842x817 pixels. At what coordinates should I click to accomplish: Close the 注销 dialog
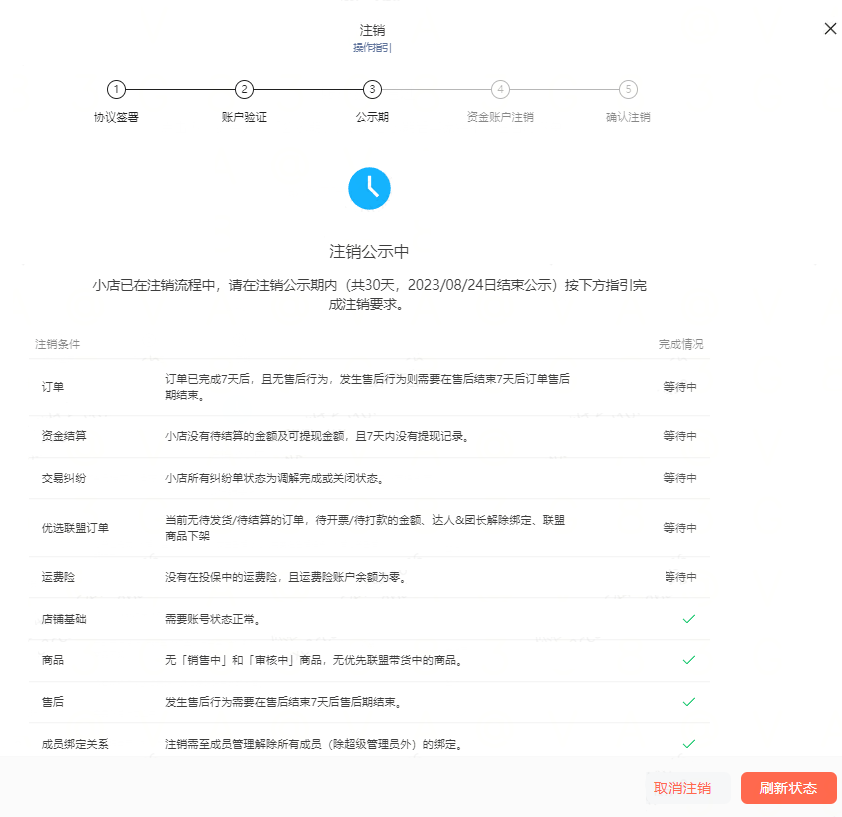coord(830,28)
